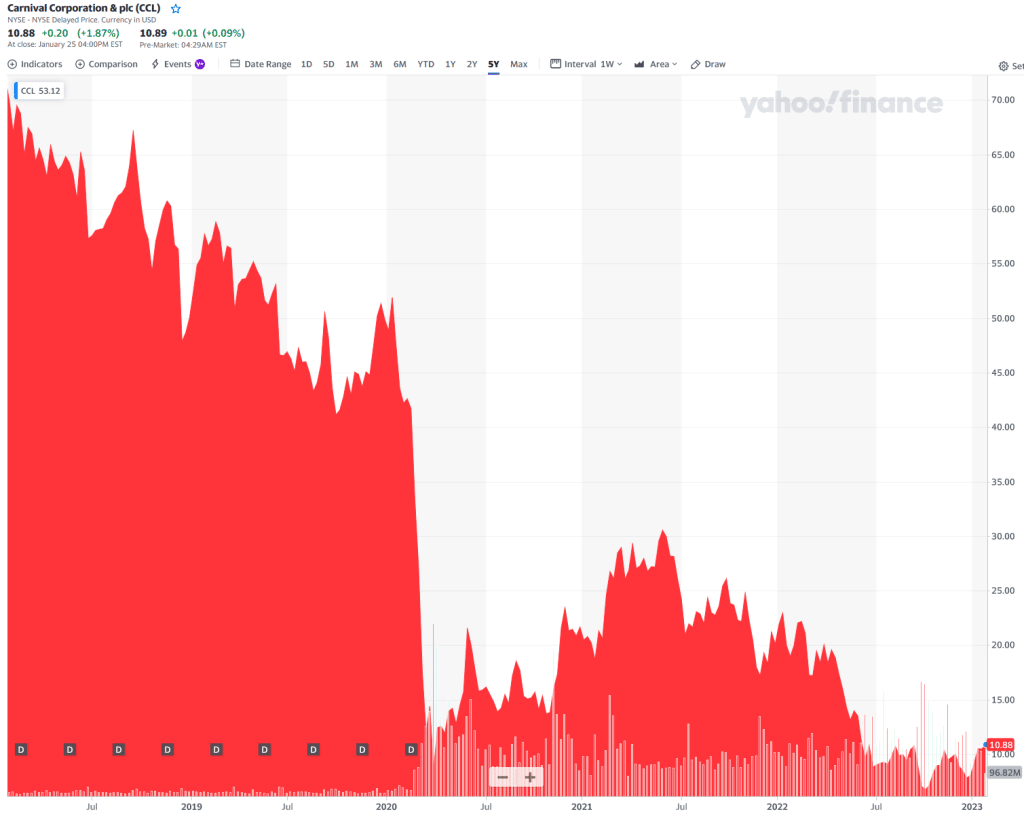Open the Comparison tool
This screenshot has width=1024, height=820.
[x=106, y=64]
